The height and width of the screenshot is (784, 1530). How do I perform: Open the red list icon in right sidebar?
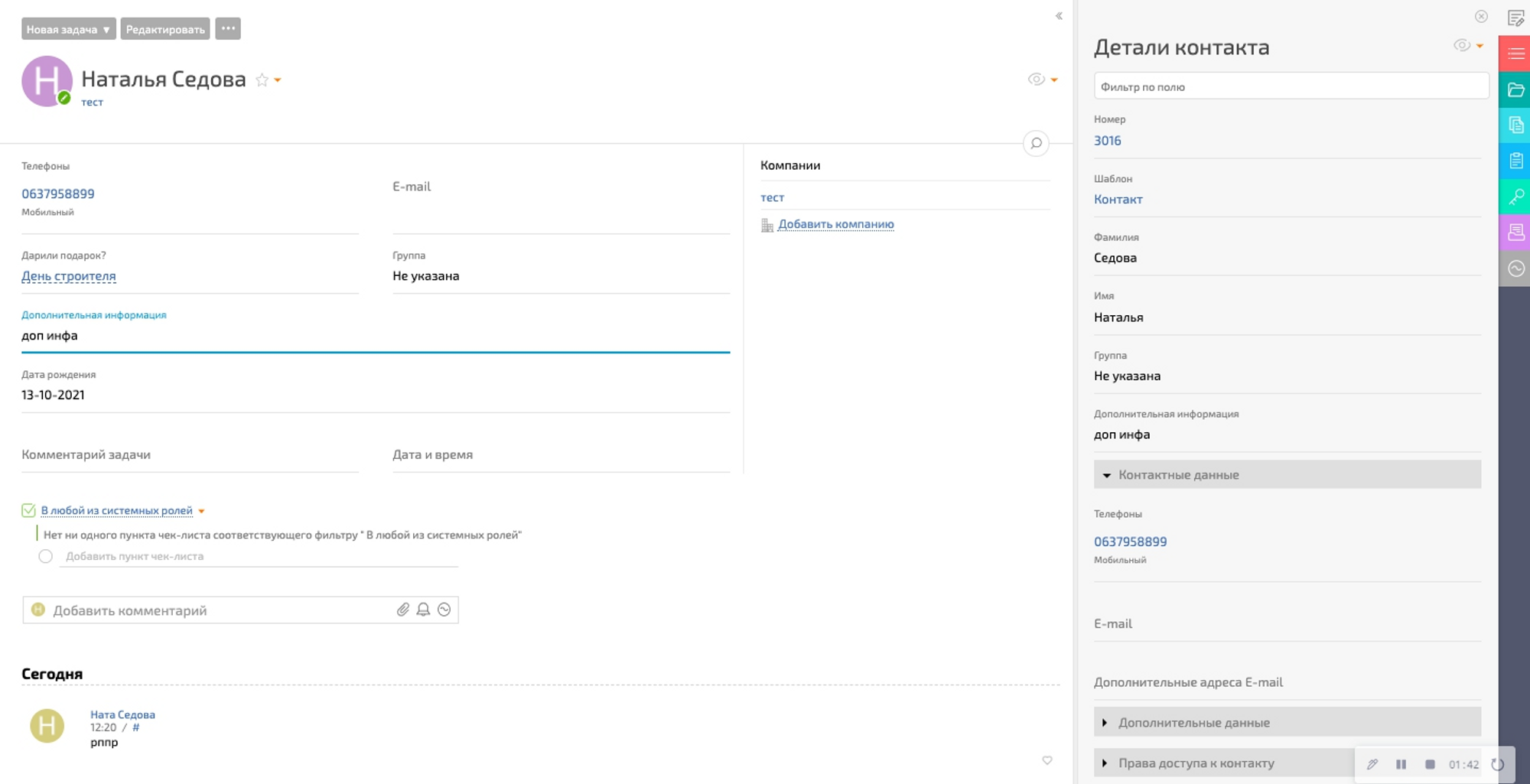pyautogui.click(x=1515, y=54)
